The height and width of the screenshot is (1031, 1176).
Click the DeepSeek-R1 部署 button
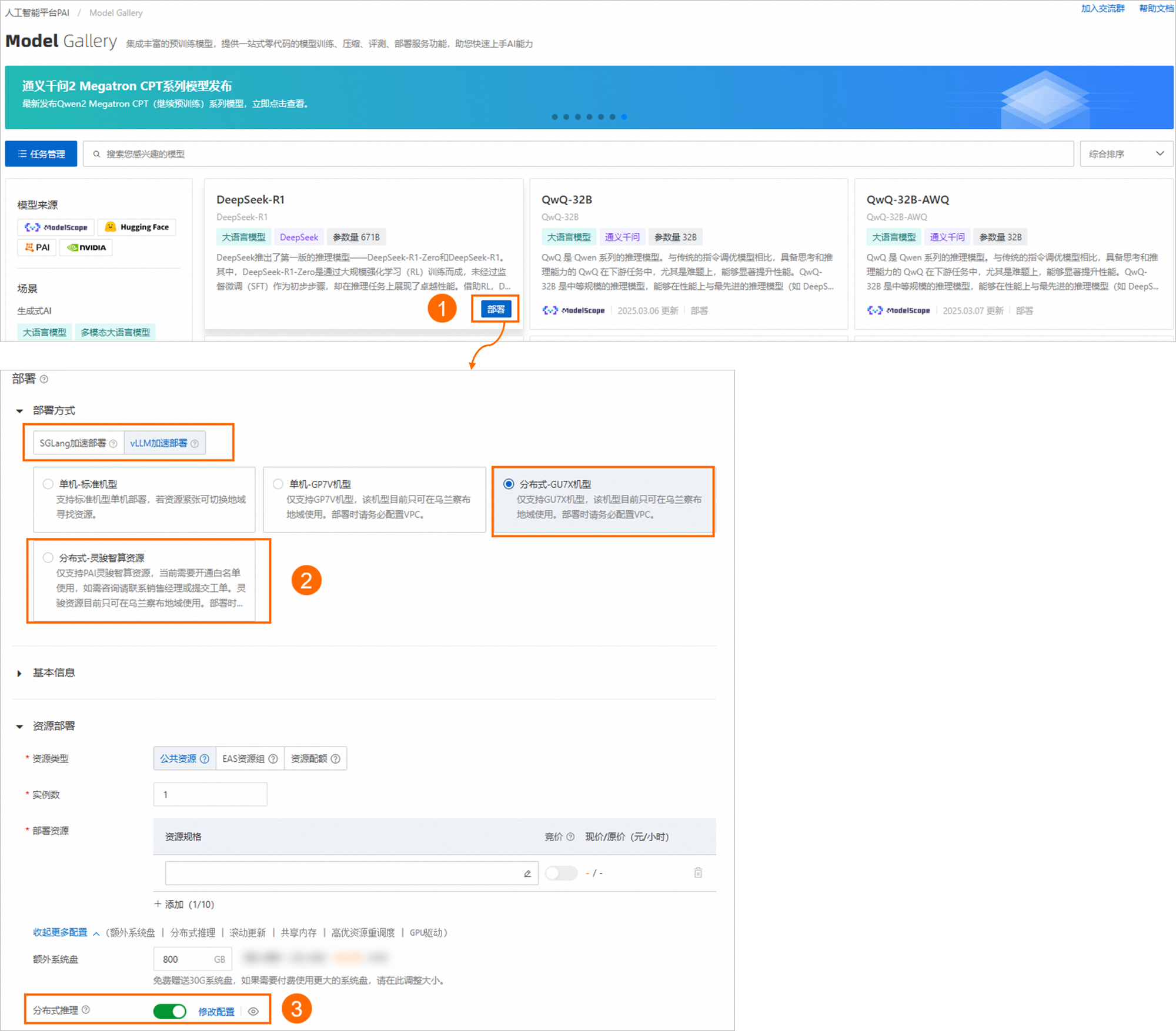(496, 309)
